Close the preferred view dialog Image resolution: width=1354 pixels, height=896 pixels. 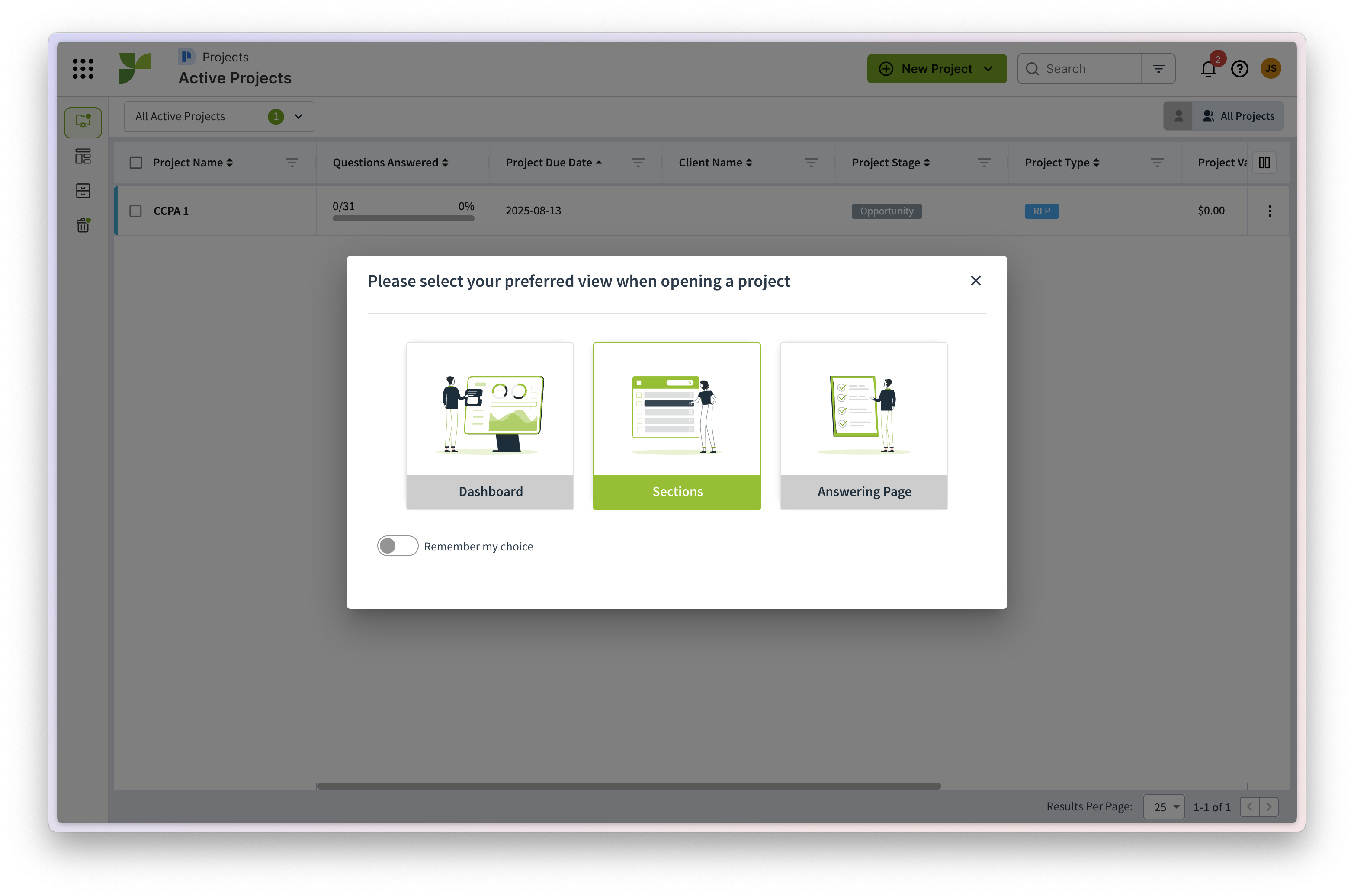[x=975, y=281]
